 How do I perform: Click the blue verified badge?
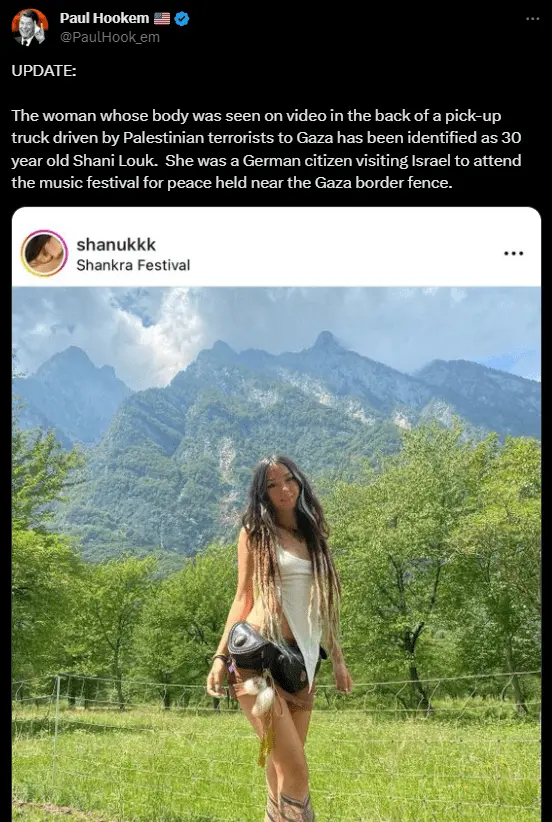click(x=182, y=19)
